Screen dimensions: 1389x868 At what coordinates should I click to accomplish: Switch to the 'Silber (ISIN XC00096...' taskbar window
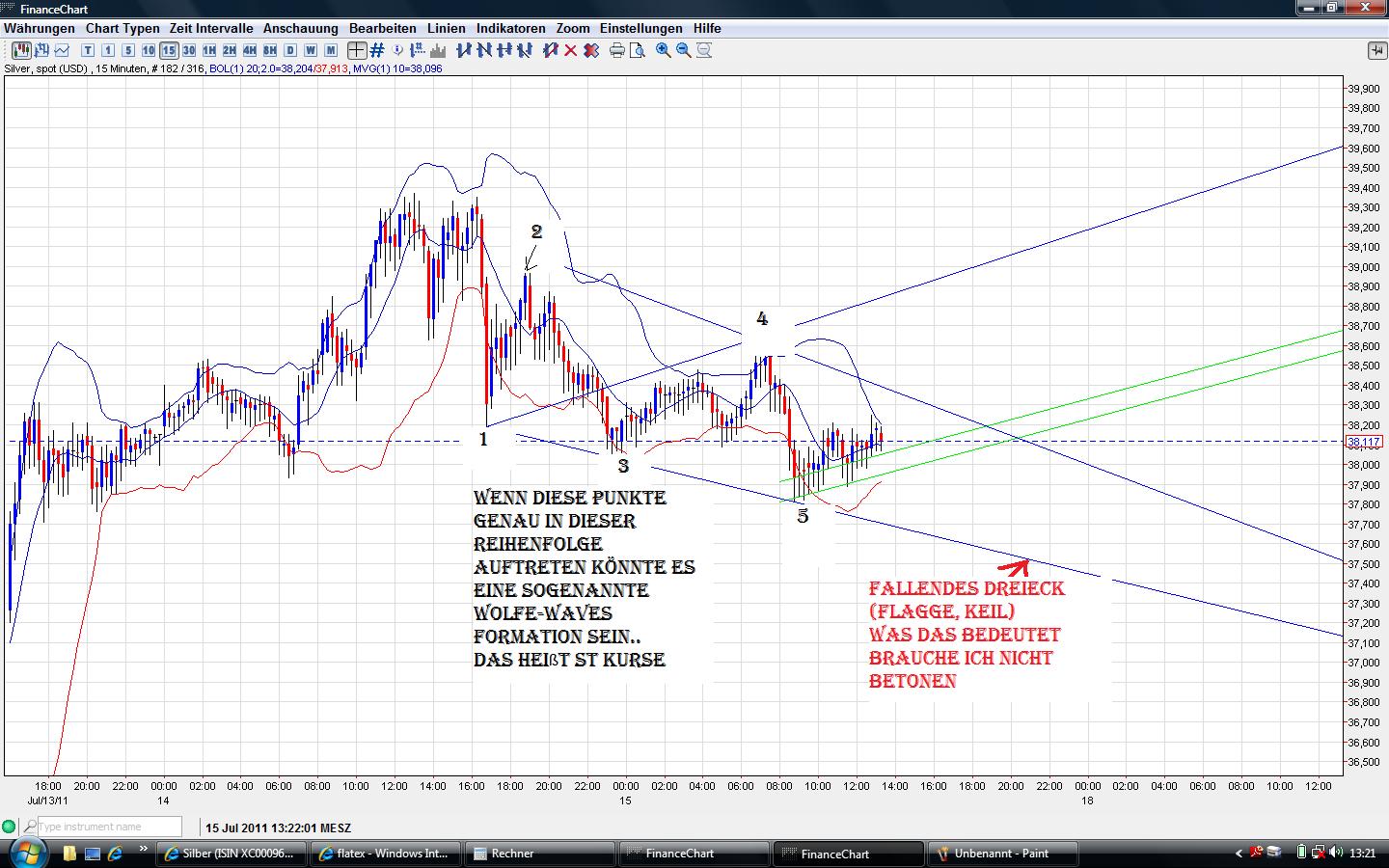(x=231, y=853)
